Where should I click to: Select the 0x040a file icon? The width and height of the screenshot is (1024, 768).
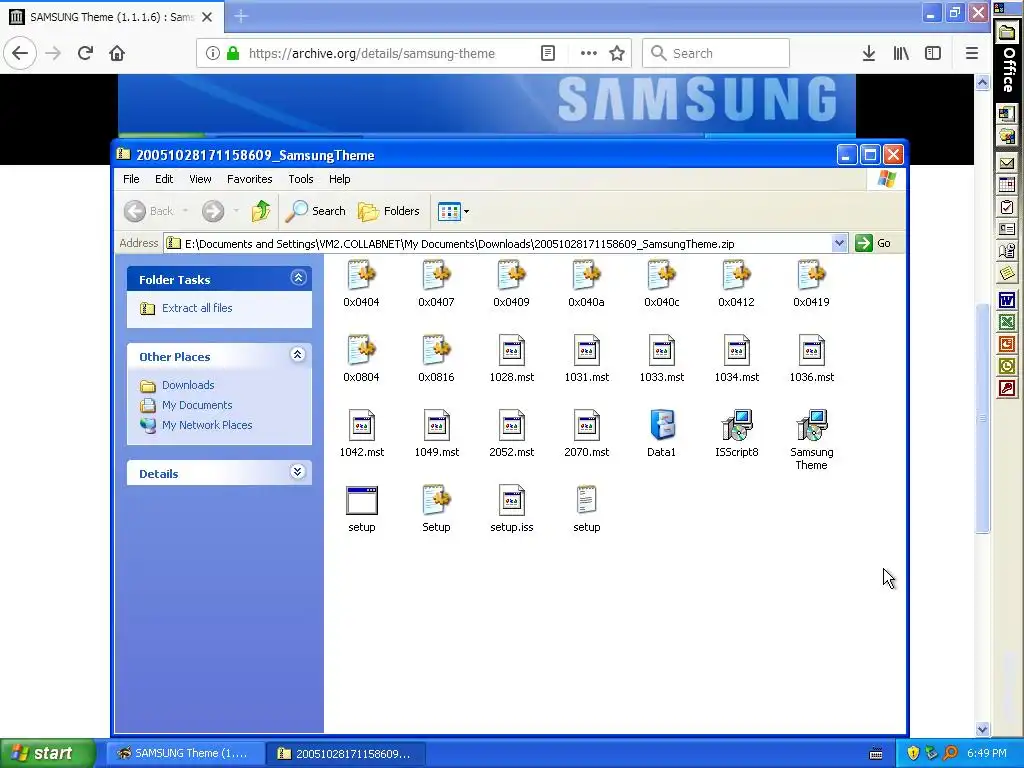586,275
